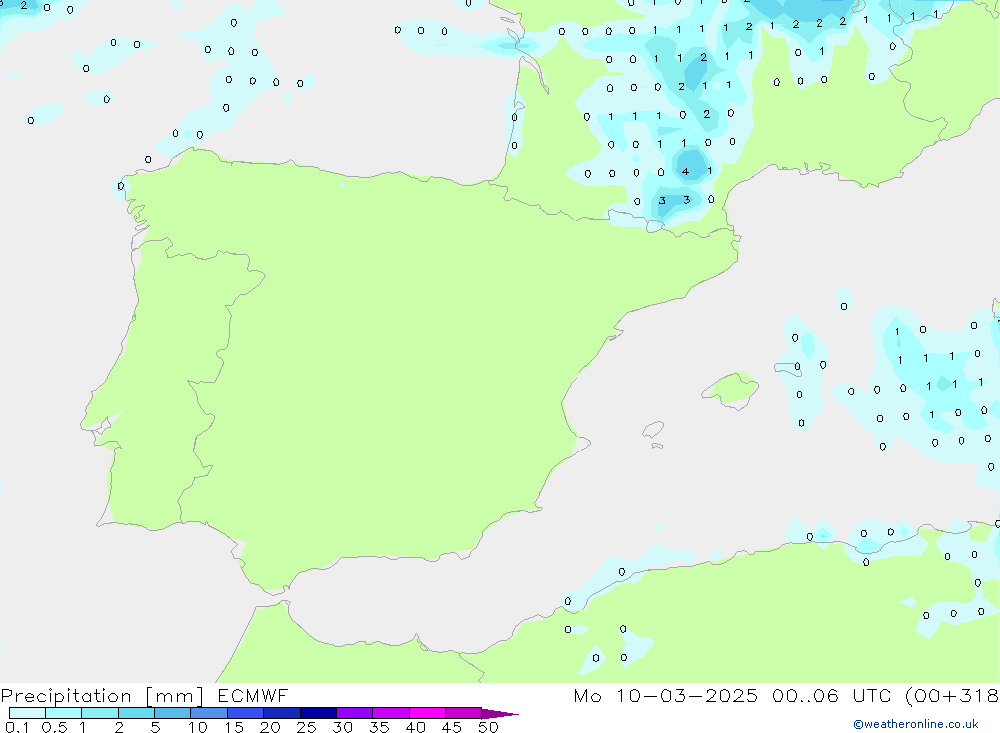This screenshot has width=1000, height=733.
Task: Click the '50' legend scale label
Action: point(489,727)
